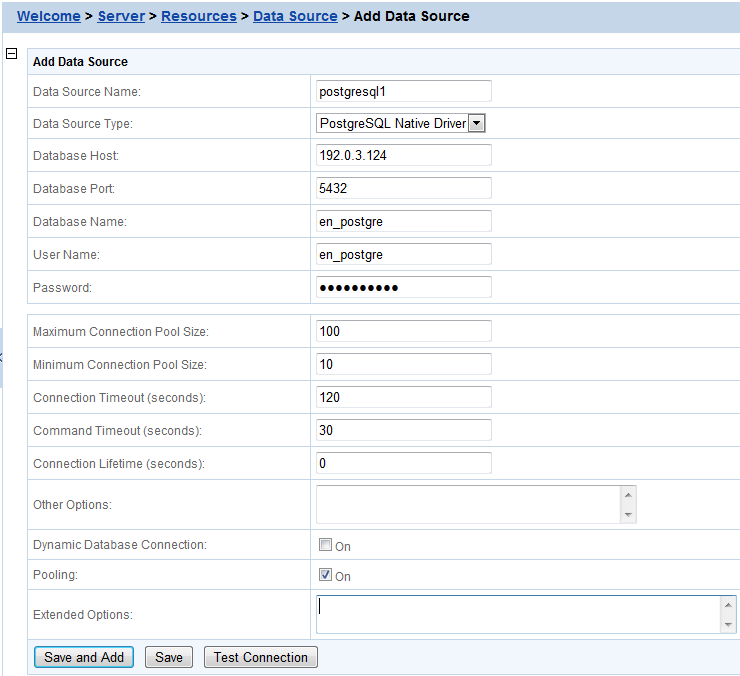Click inside the Other Options textarea
740x676 pixels.
pos(468,504)
